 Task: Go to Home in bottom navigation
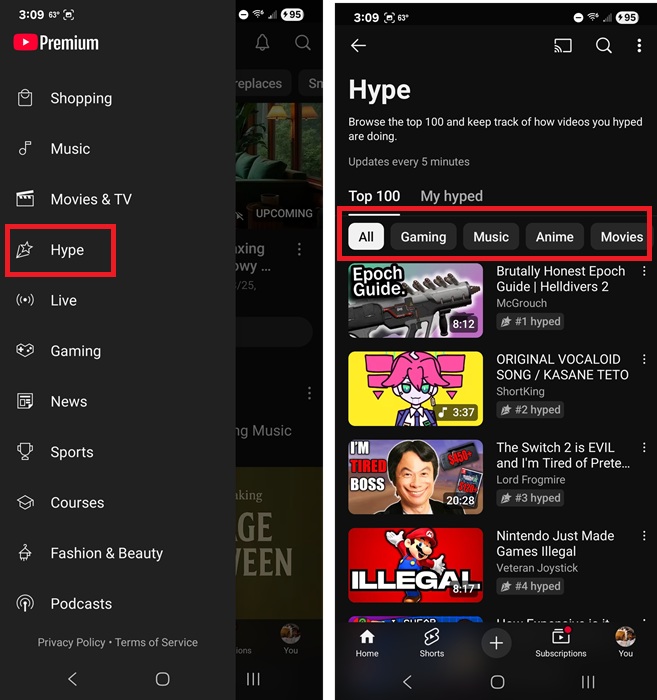(367, 643)
